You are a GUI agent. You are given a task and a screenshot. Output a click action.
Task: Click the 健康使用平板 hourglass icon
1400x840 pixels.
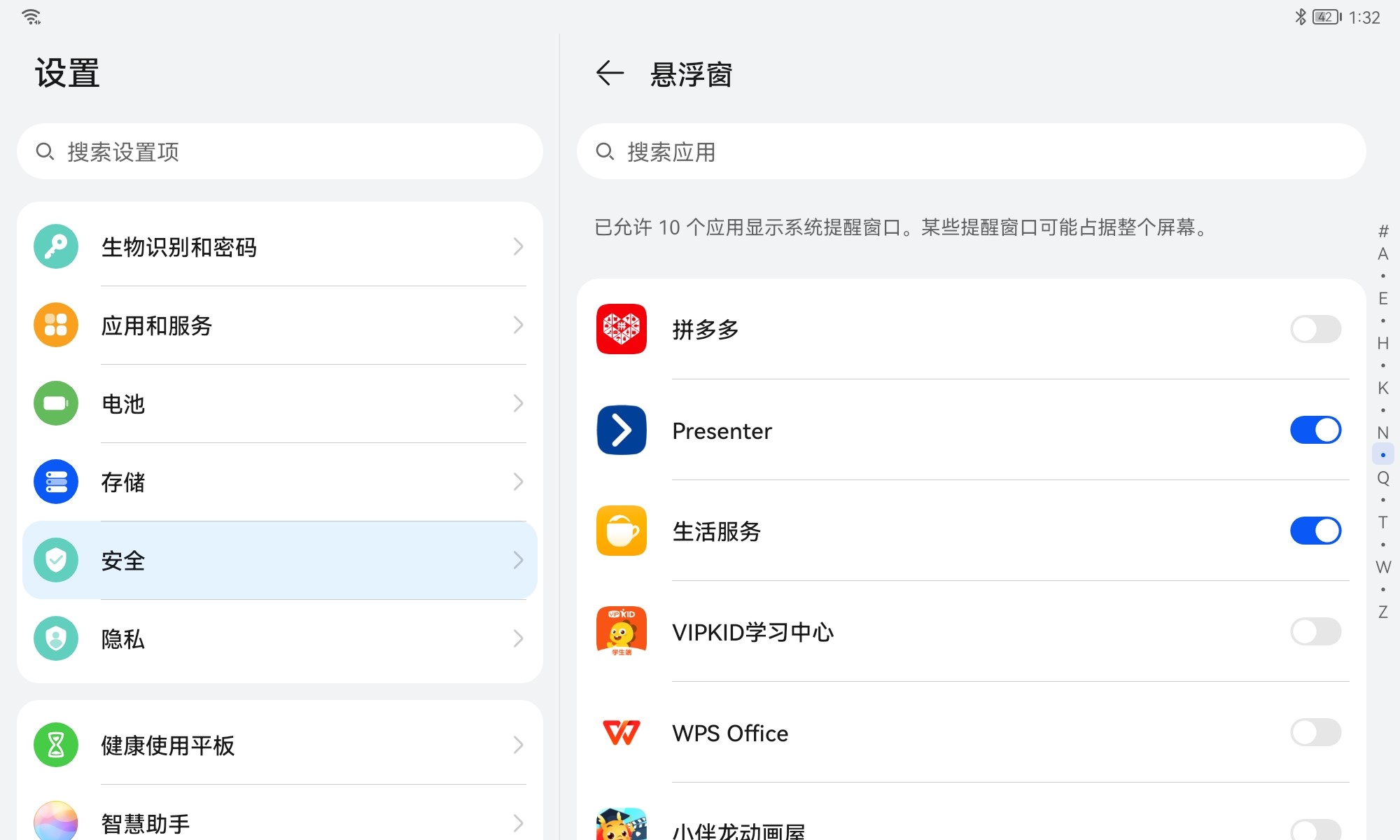56,745
